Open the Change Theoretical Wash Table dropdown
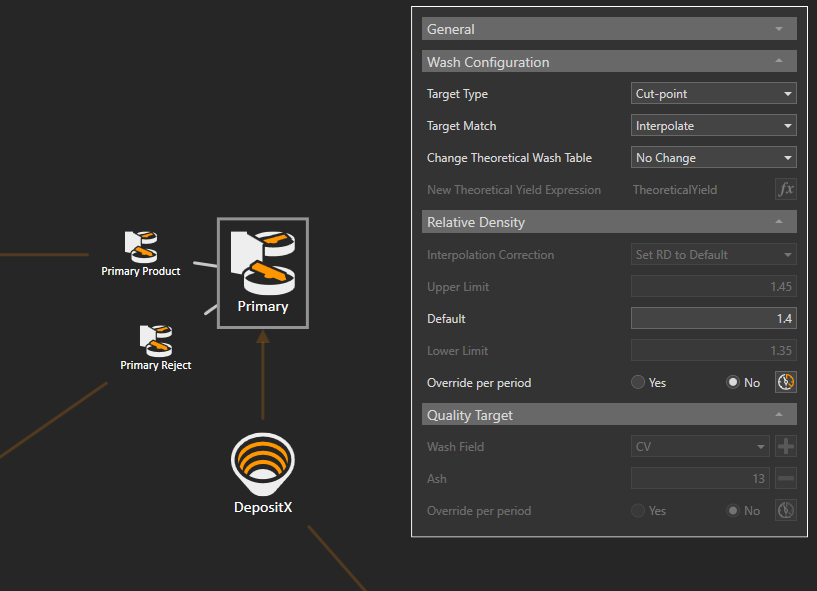Viewport: 817px width, 591px height. (714, 158)
